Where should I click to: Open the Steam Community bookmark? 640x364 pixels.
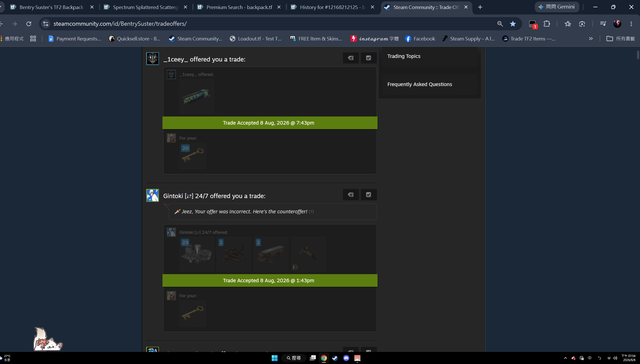click(x=195, y=39)
